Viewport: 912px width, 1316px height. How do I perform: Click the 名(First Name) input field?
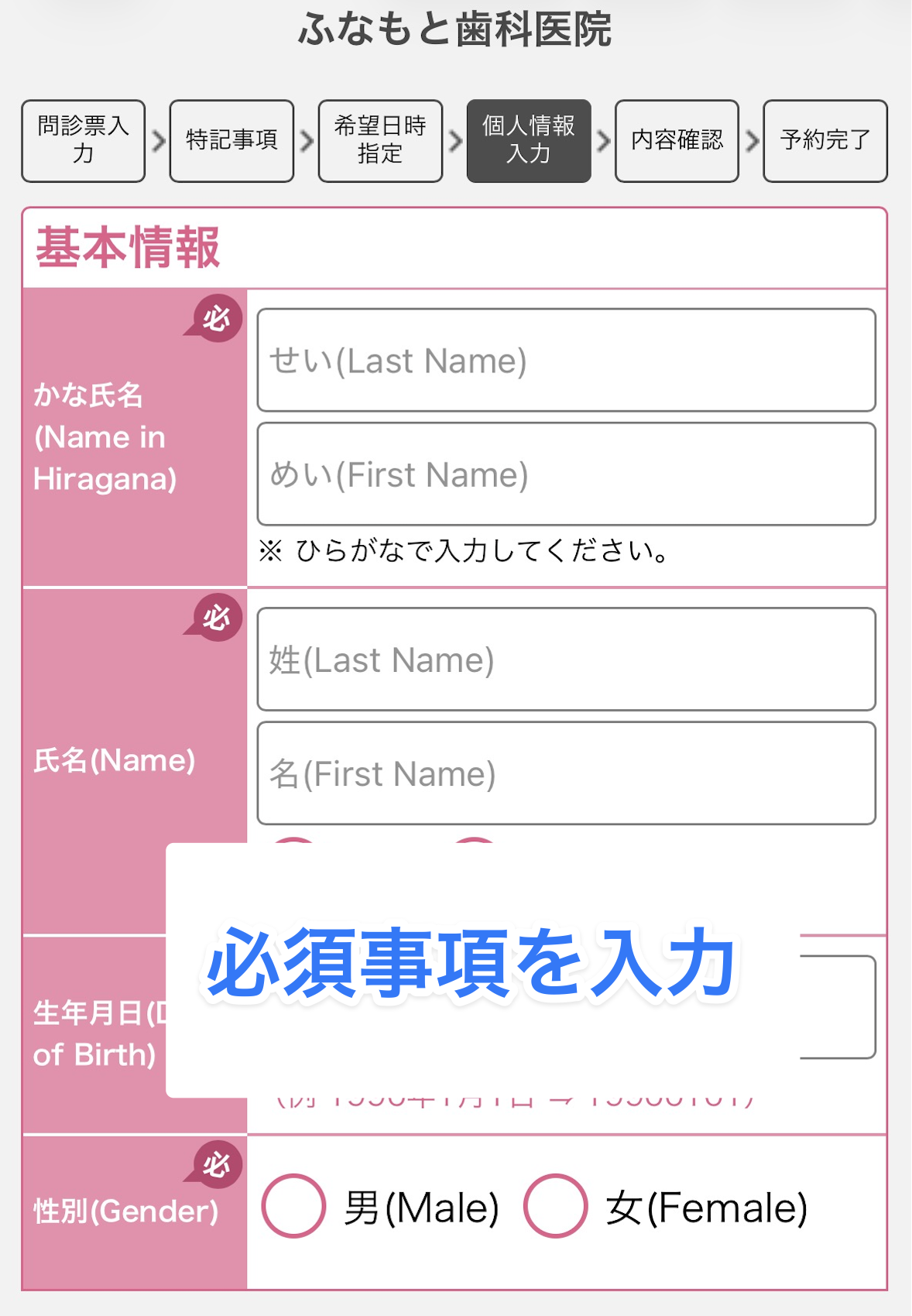pyautogui.click(x=567, y=773)
